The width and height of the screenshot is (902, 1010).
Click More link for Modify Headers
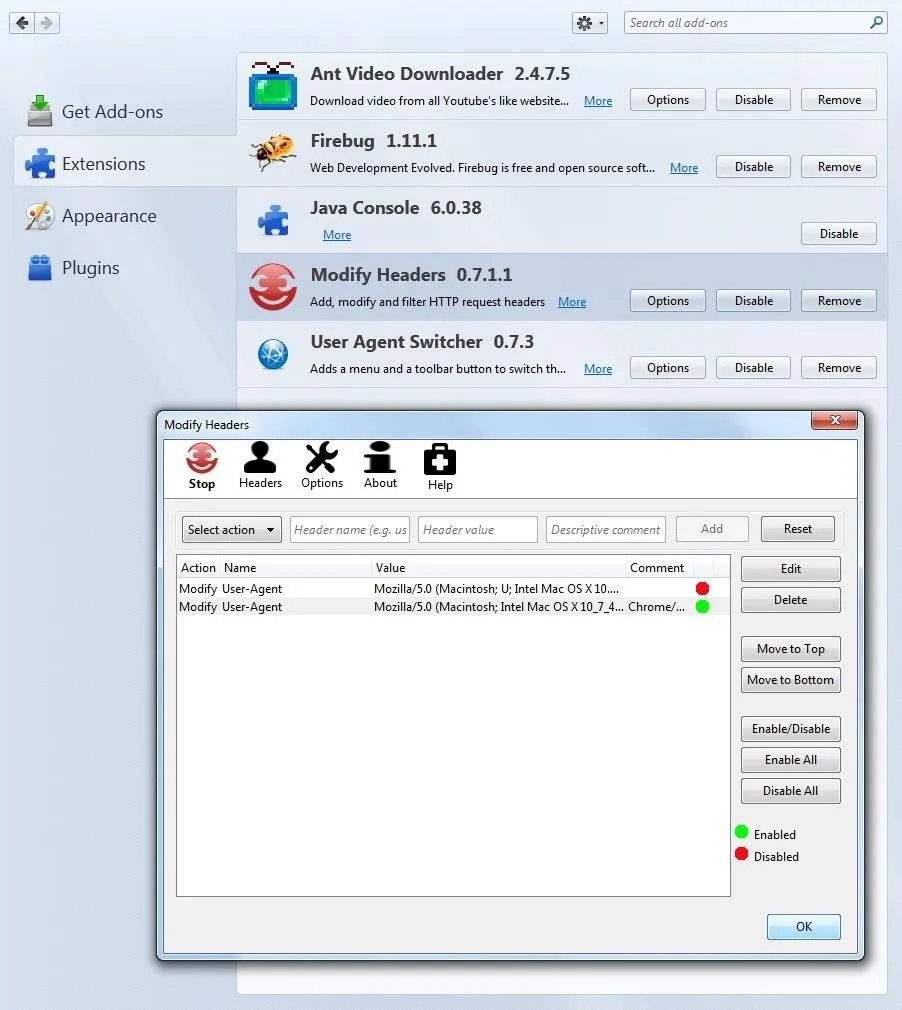[572, 302]
